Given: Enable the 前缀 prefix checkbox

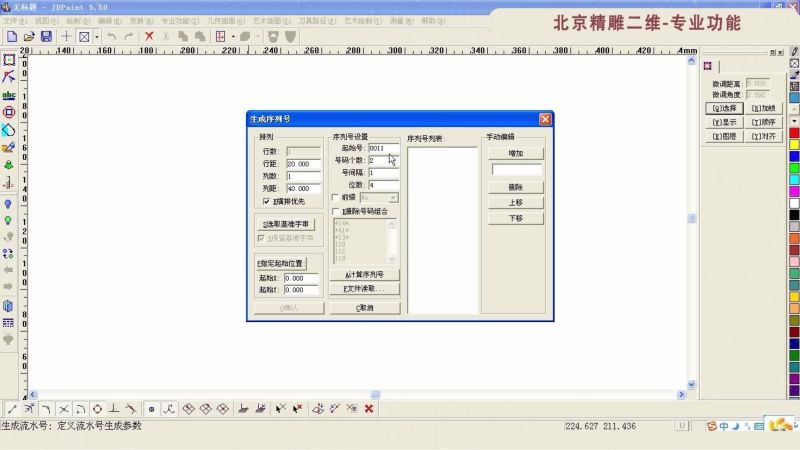Looking at the screenshot, I should [336, 198].
